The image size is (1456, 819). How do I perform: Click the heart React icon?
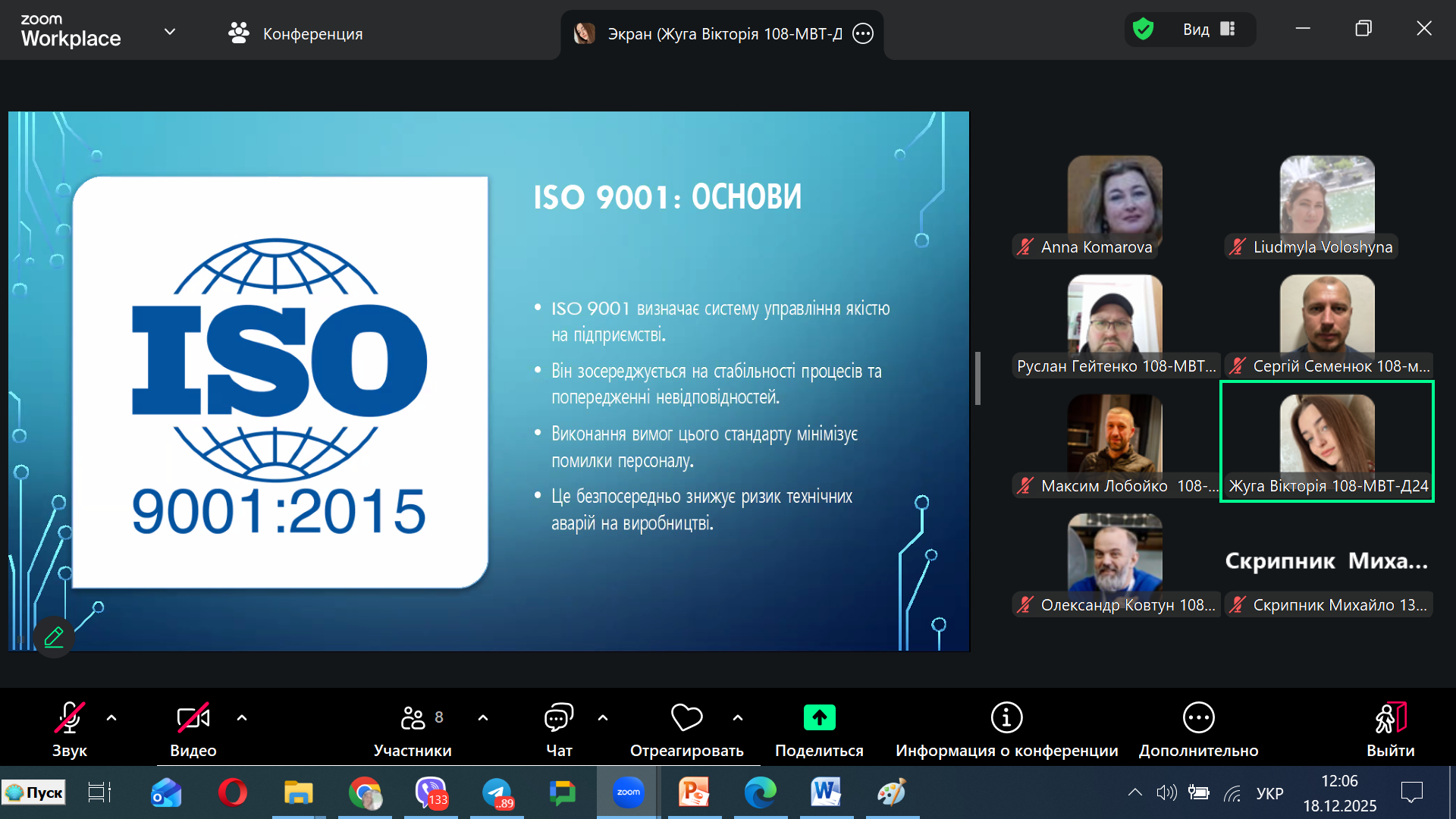click(x=686, y=717)
